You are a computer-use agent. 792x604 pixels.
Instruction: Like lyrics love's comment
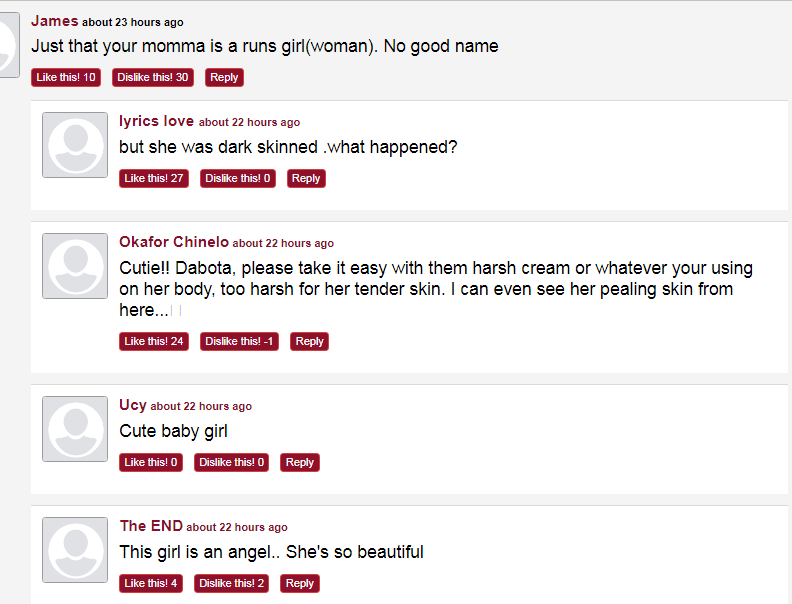(154, 178)
